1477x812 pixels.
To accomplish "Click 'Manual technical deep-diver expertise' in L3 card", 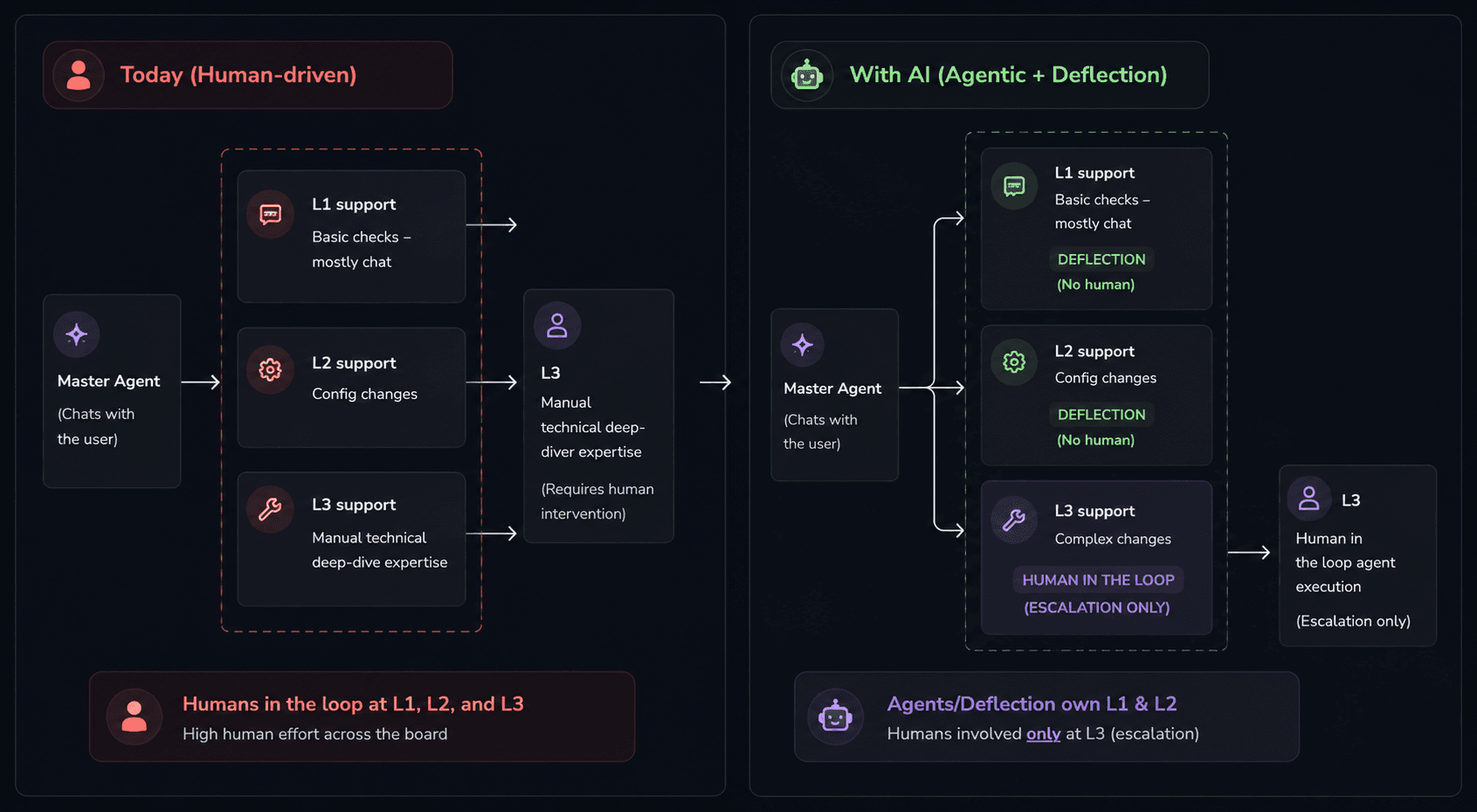I will (x=592, y=427).
